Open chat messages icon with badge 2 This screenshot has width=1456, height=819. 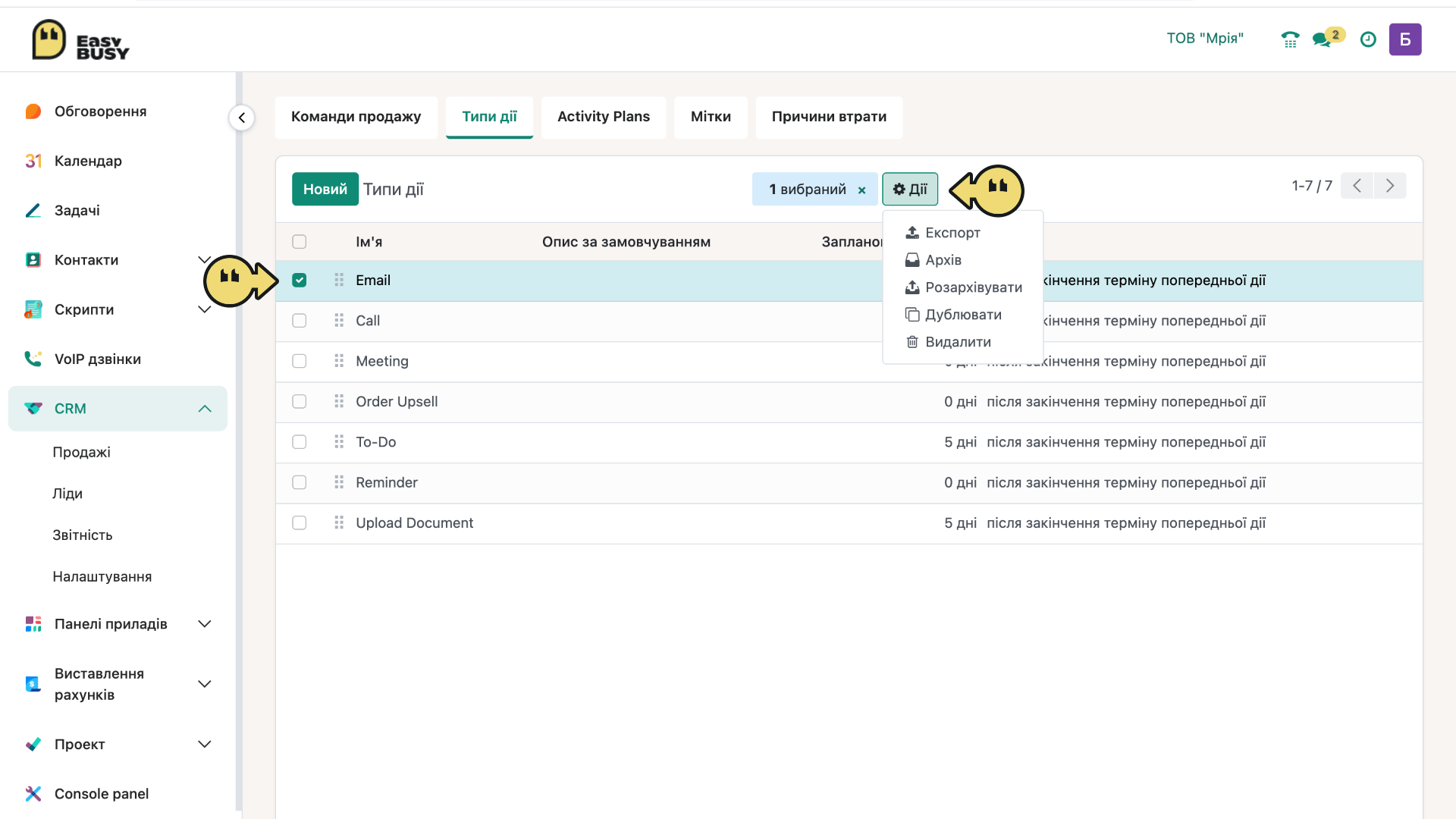click(x=1328, y=38)
